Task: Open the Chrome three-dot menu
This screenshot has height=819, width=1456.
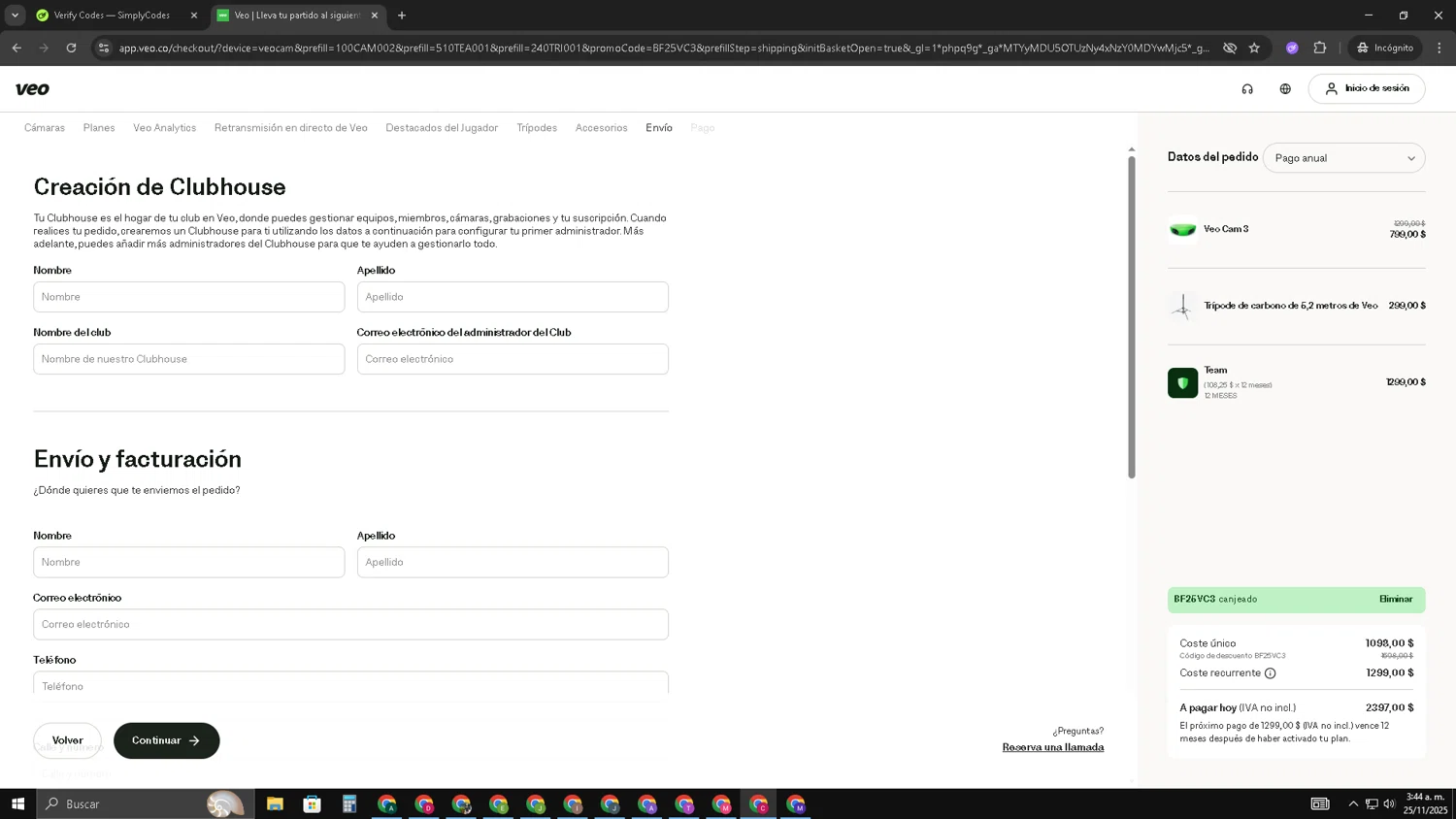Action: [x=1439, y=48]
